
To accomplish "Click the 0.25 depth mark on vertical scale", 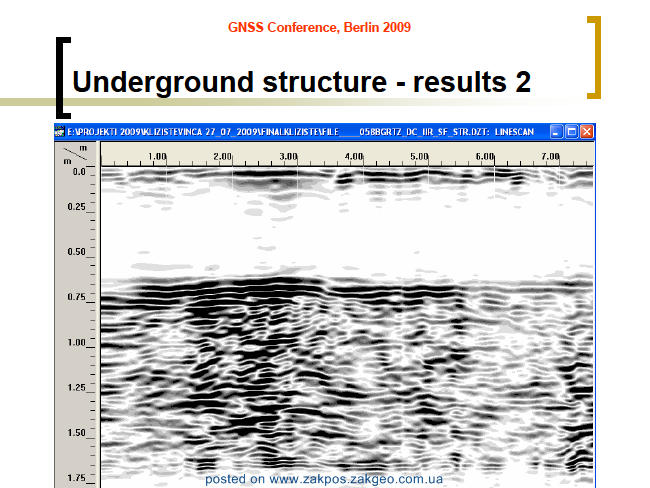I will coord(76,206).
